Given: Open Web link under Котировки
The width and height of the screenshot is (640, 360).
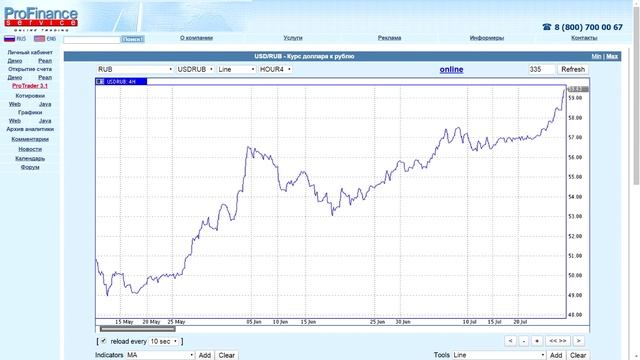Looking at the screenshot, I should [15, 104].
